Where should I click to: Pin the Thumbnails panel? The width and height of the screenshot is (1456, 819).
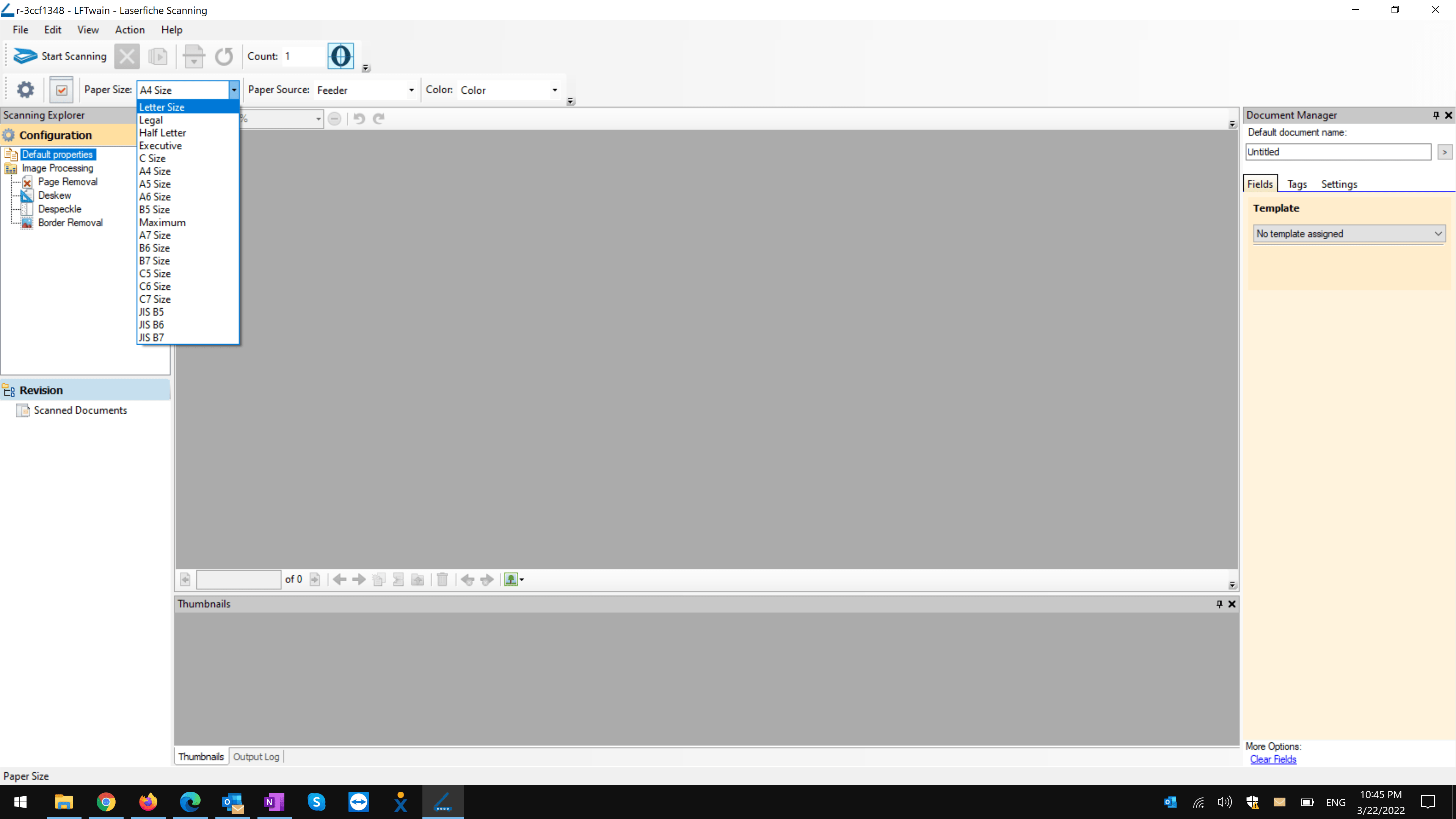[1219, 604]
